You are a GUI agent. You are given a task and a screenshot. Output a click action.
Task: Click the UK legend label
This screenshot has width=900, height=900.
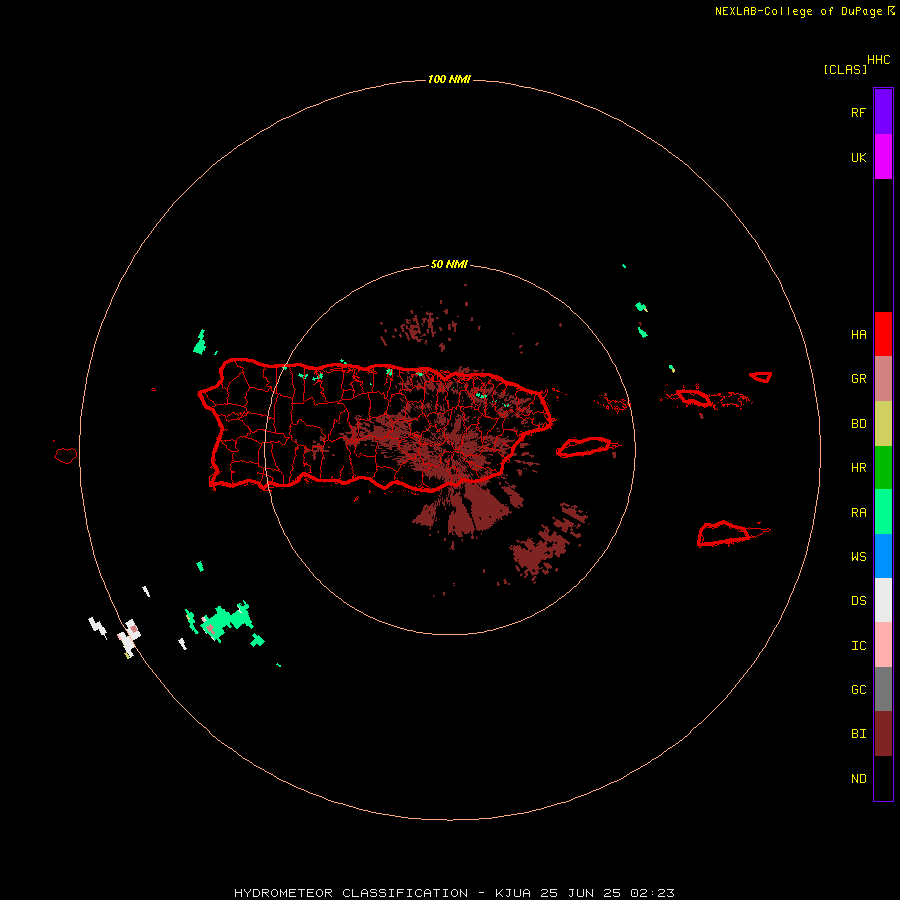858,157
